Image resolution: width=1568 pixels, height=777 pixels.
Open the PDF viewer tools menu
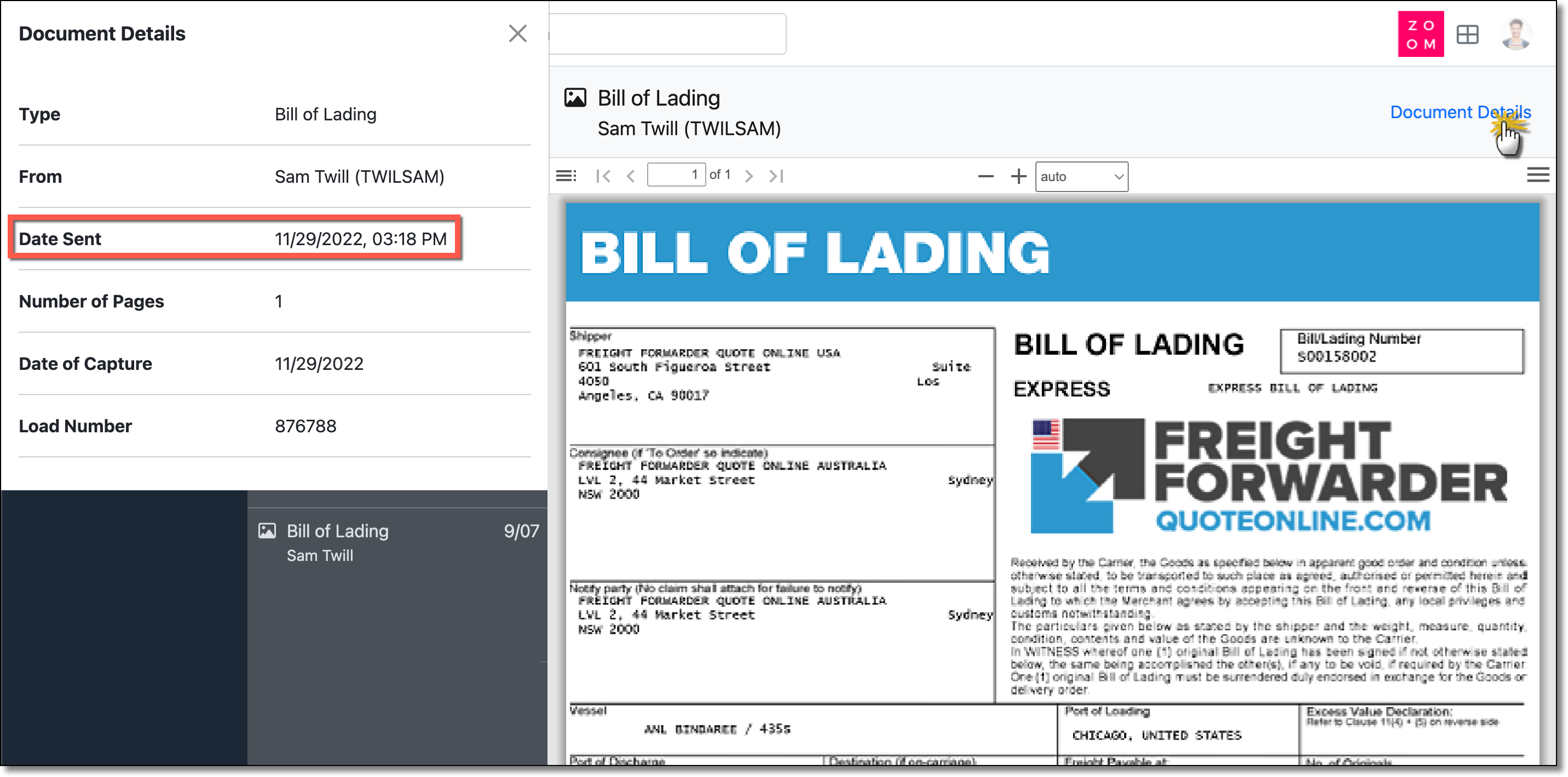(1539, 175)
